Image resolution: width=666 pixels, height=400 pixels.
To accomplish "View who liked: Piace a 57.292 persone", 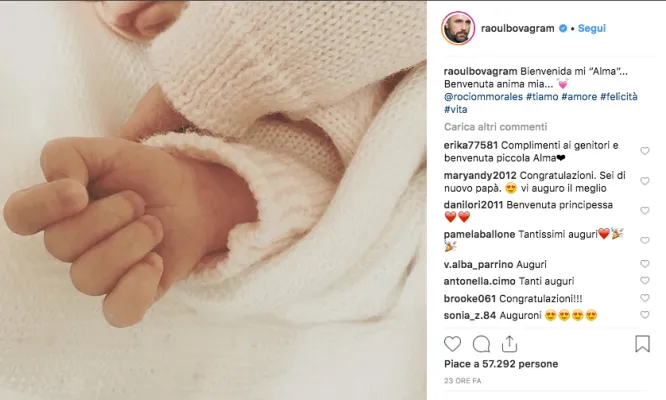I will [x=501, y=364].
